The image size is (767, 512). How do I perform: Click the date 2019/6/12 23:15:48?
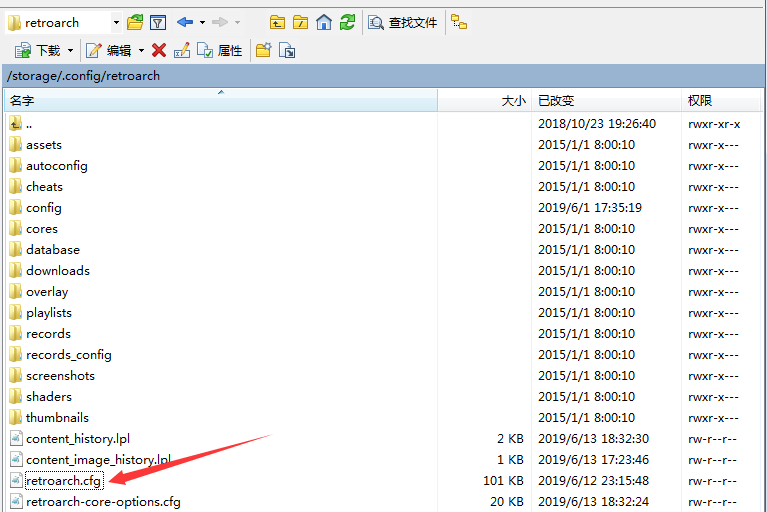click(593, 481)
